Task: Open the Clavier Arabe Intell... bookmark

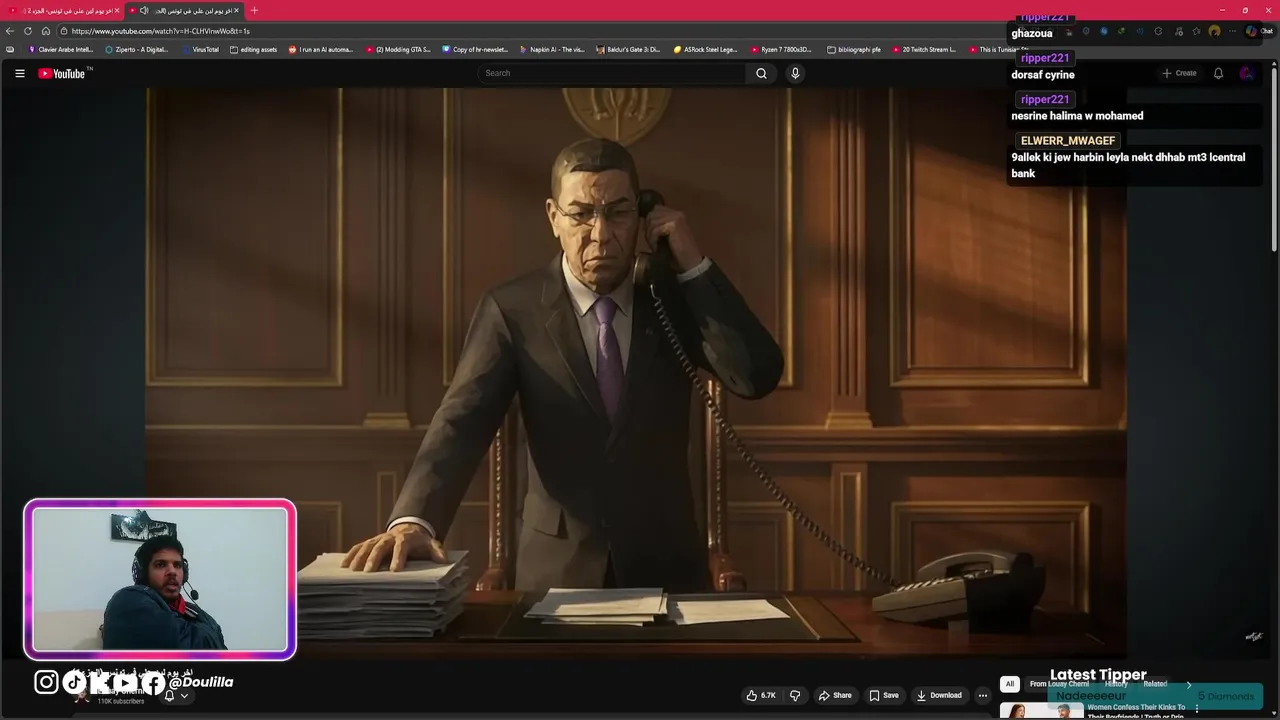Action: (61, 49)
